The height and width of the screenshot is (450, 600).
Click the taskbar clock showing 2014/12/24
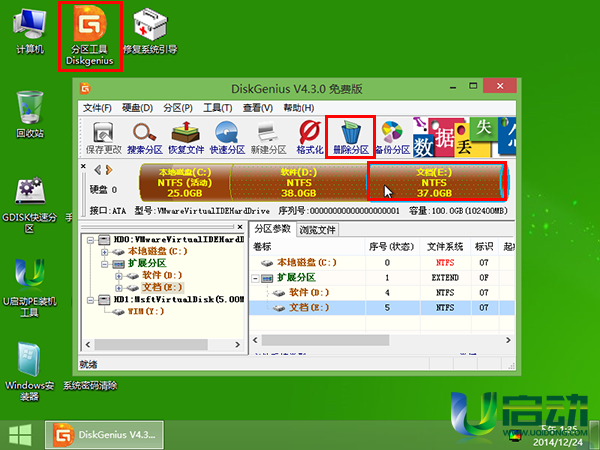click(x=559, y=436)
